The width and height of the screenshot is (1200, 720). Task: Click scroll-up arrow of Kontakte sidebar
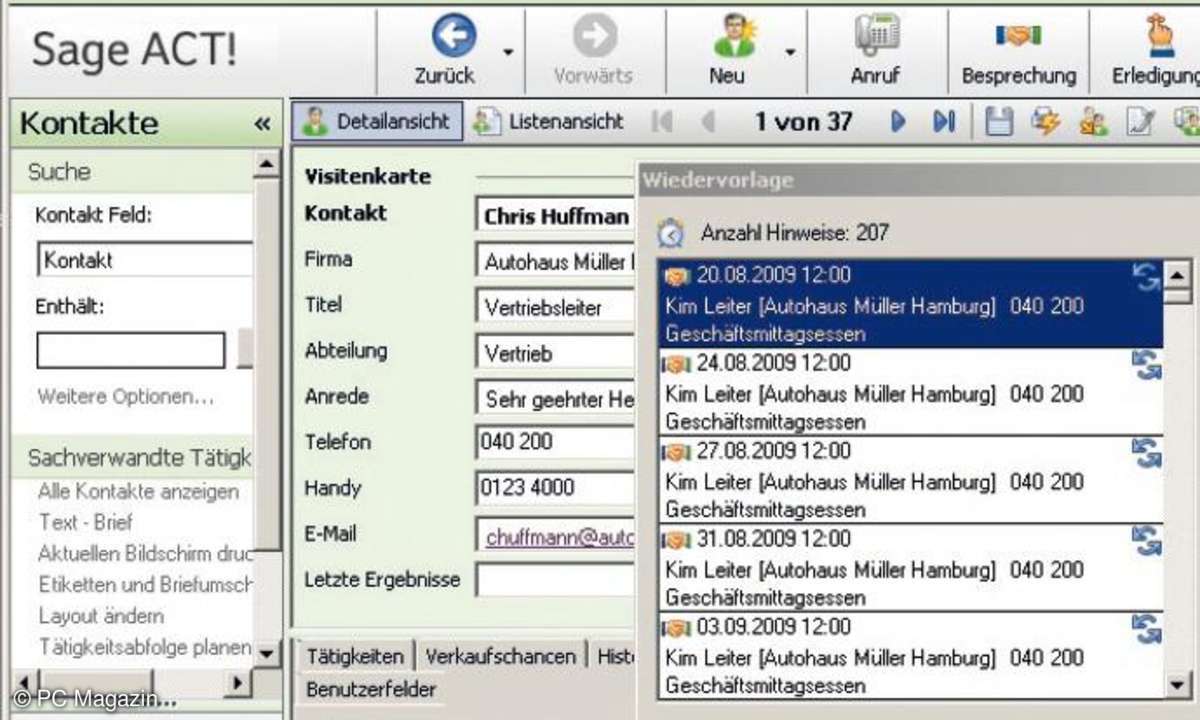(266, 165)
